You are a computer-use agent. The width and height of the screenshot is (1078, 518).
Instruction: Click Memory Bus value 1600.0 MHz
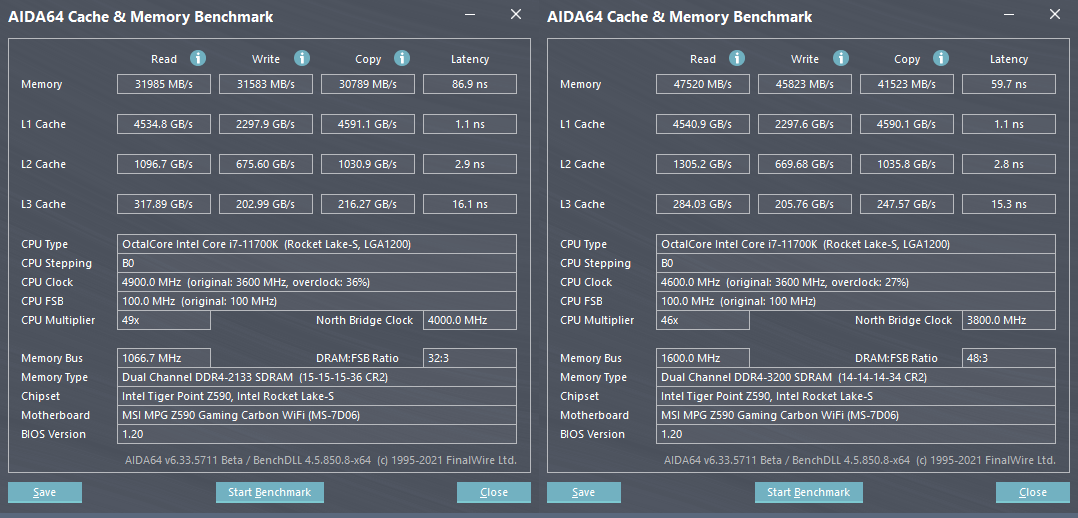pyautogui.click(x=703, y=358)
